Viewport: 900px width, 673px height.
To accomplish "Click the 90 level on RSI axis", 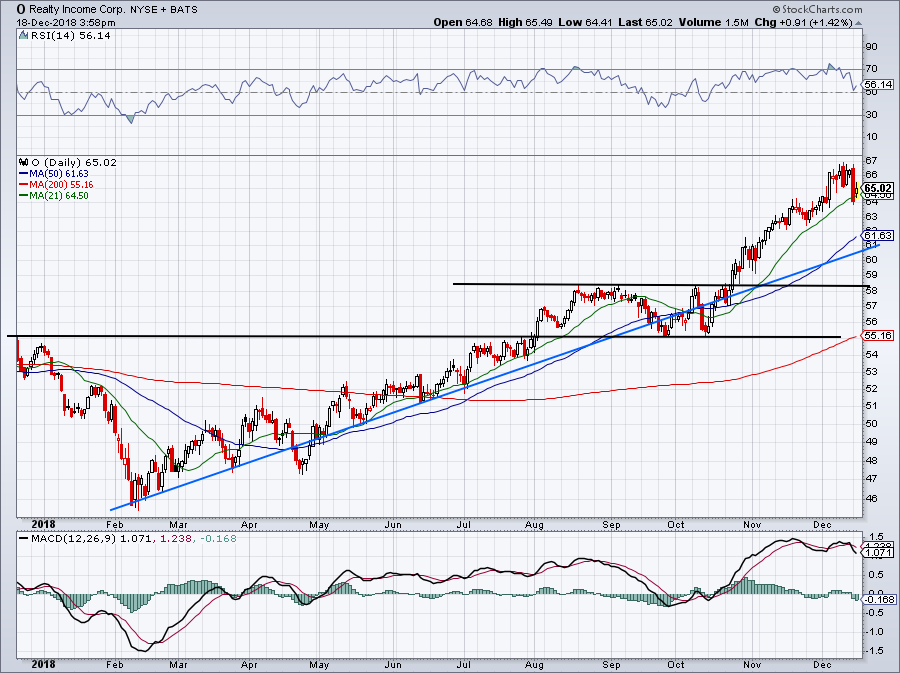I will [x=871, y=47].
